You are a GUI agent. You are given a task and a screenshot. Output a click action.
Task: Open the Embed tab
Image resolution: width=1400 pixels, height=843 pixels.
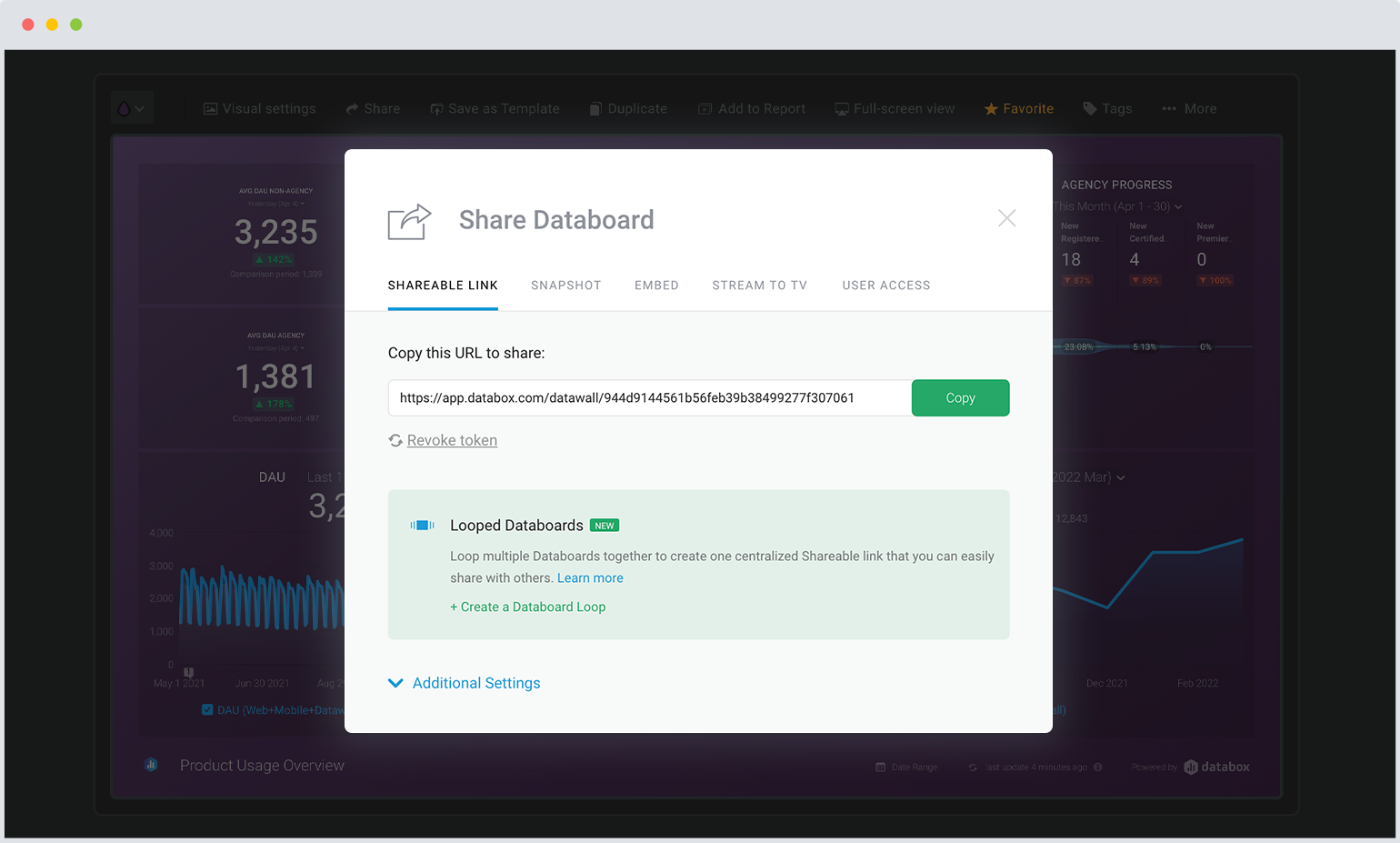(x=656, y=285)
